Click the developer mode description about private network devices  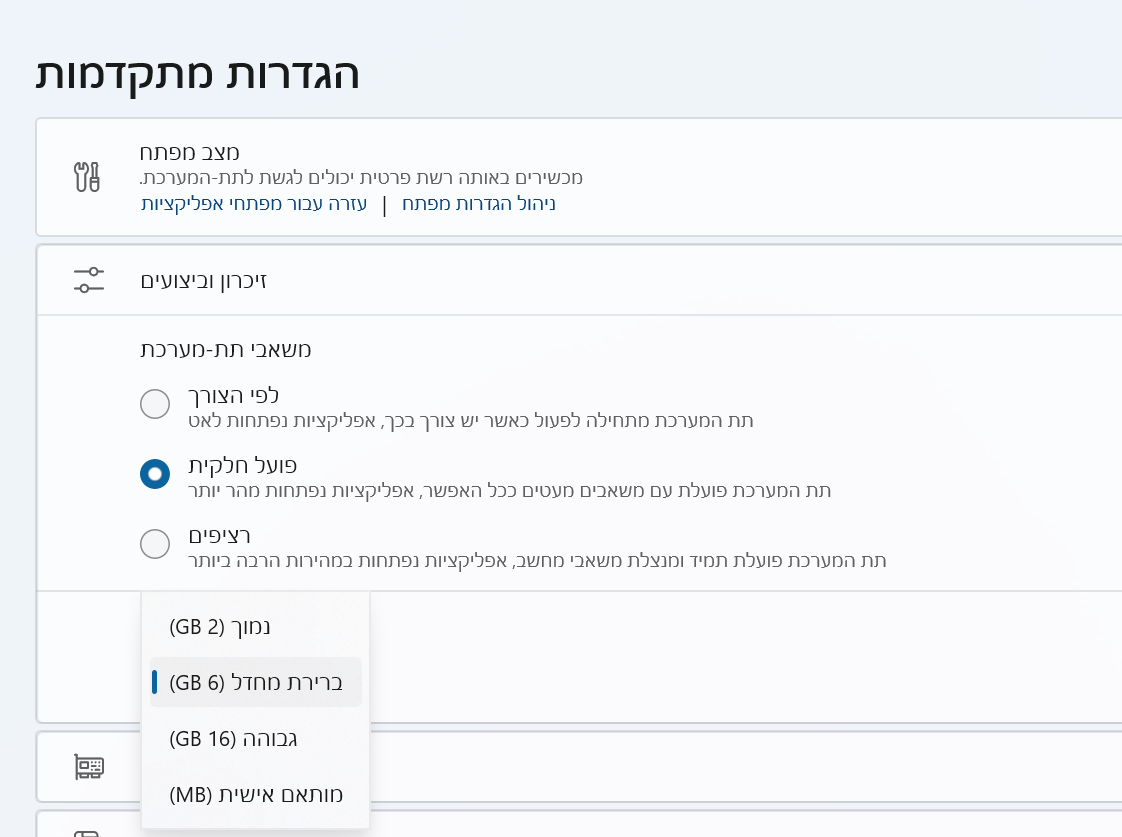pos(361,178)
